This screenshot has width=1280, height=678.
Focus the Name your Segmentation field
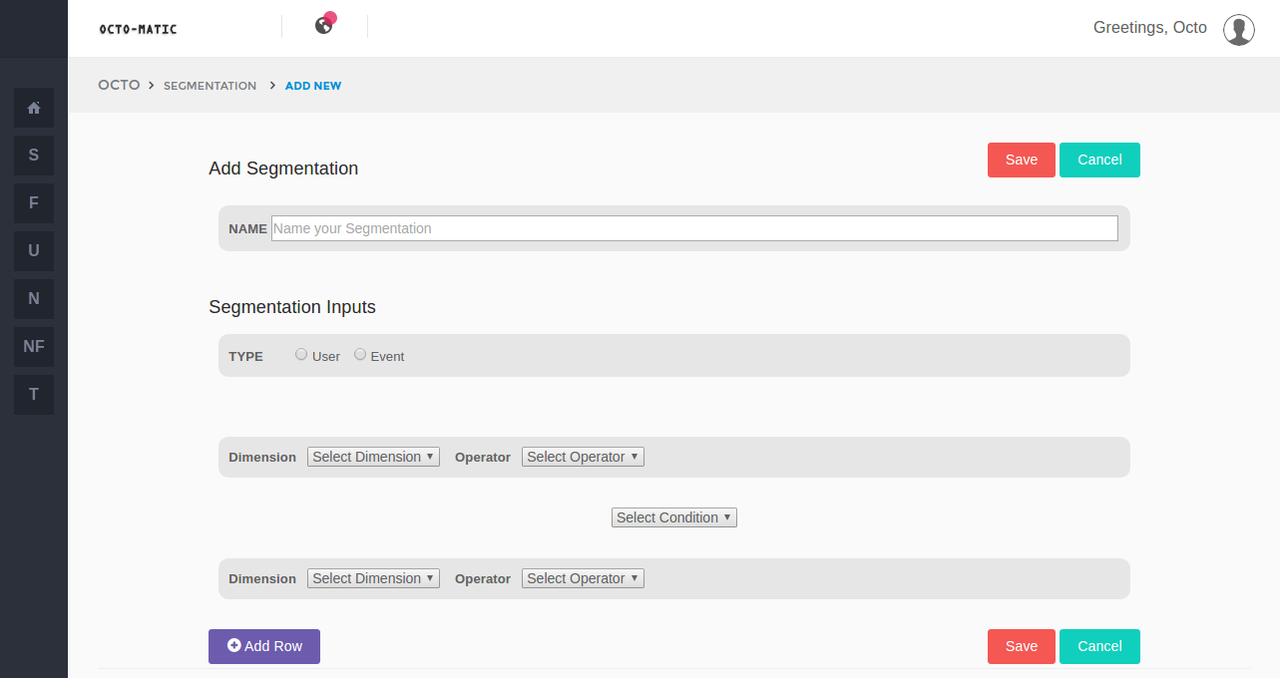[694, 228]
